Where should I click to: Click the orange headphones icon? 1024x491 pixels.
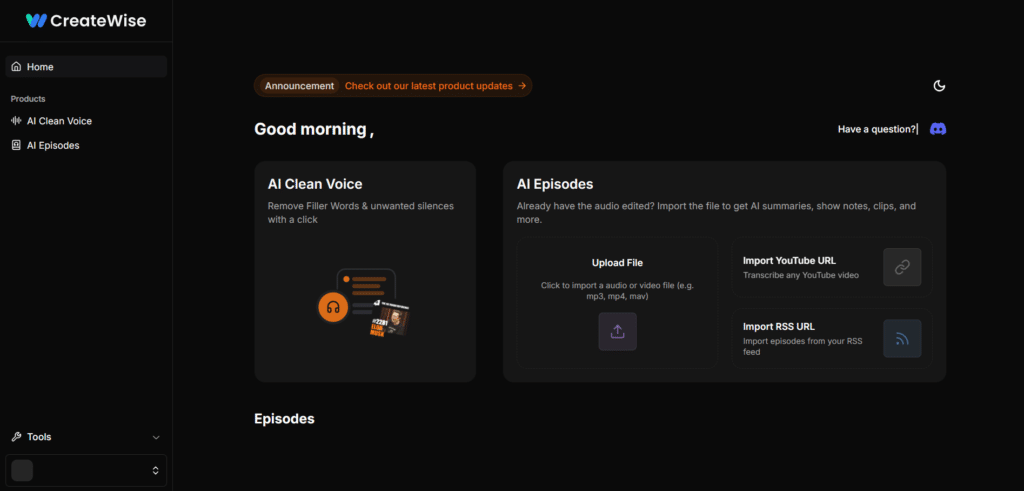tap(334, 307)
